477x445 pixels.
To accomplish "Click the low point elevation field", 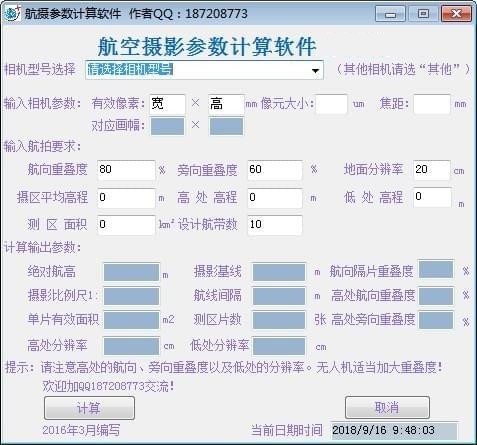I will point(432,197).
